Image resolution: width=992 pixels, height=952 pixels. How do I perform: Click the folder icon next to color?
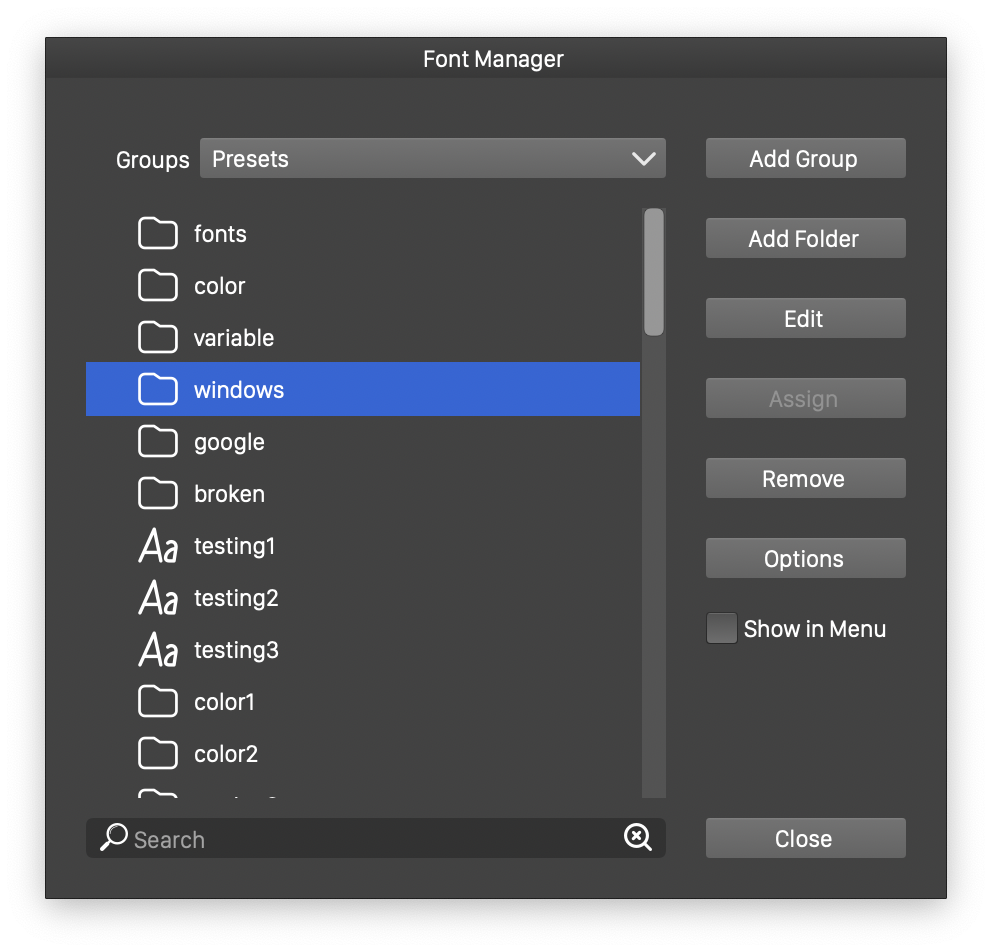[157, 286]
